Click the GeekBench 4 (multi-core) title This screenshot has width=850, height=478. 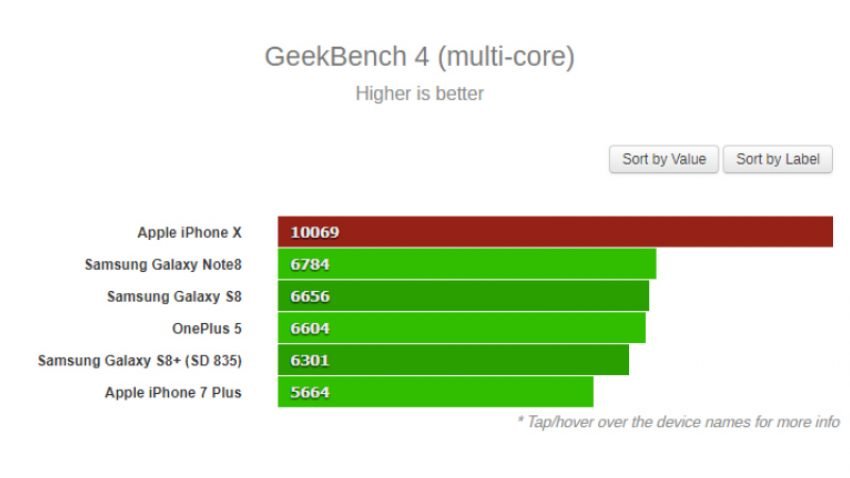[x=420, y=57]
